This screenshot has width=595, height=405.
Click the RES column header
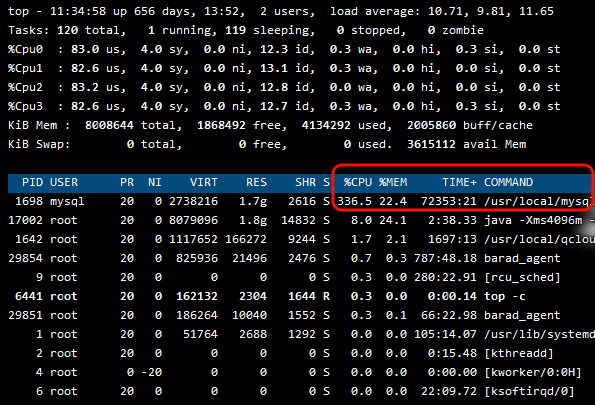(x=256, y=183)
